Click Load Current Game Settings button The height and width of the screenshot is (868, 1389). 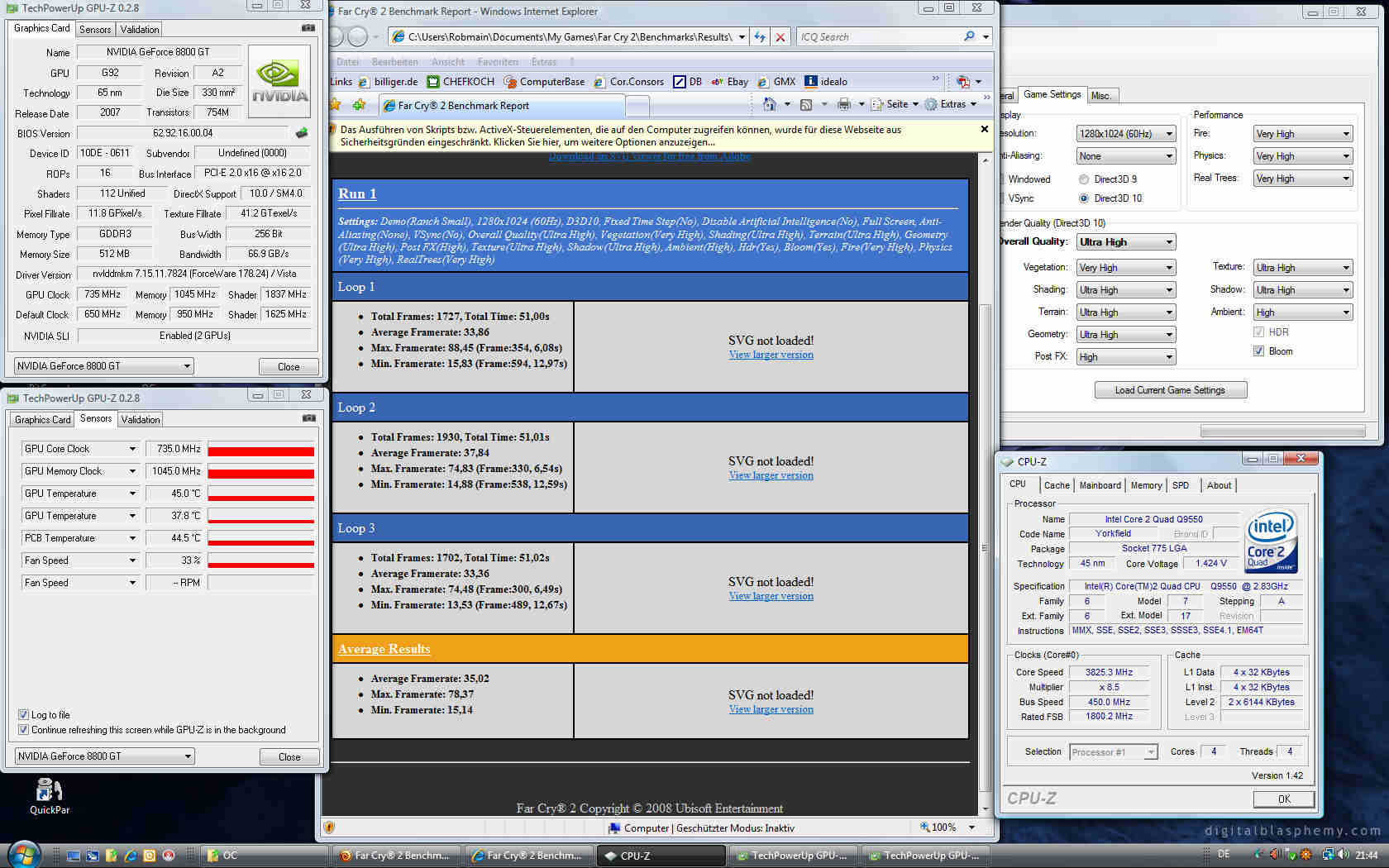coord(1170,389)
